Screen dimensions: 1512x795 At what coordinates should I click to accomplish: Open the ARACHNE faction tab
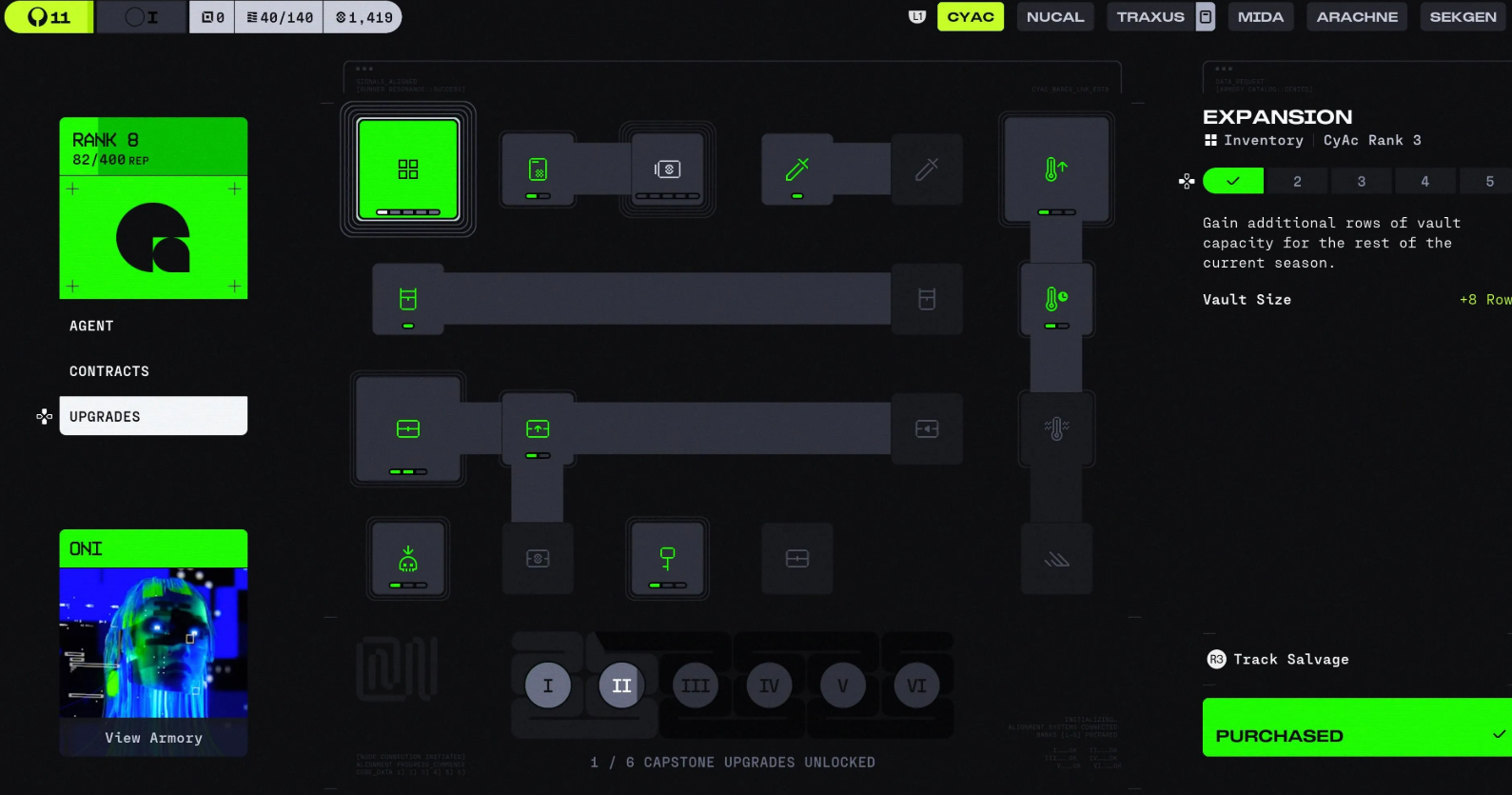[1357, 17]
